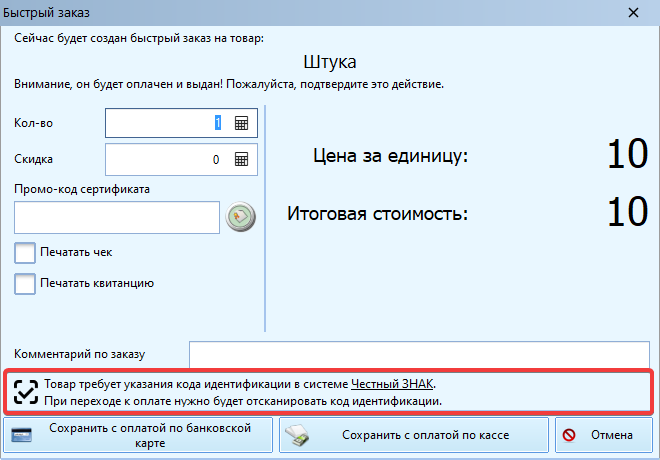The height and width of the screenshot is (460, 660).
Task: Close the Быстрый заказ dialog window
Action: [632, 13]
